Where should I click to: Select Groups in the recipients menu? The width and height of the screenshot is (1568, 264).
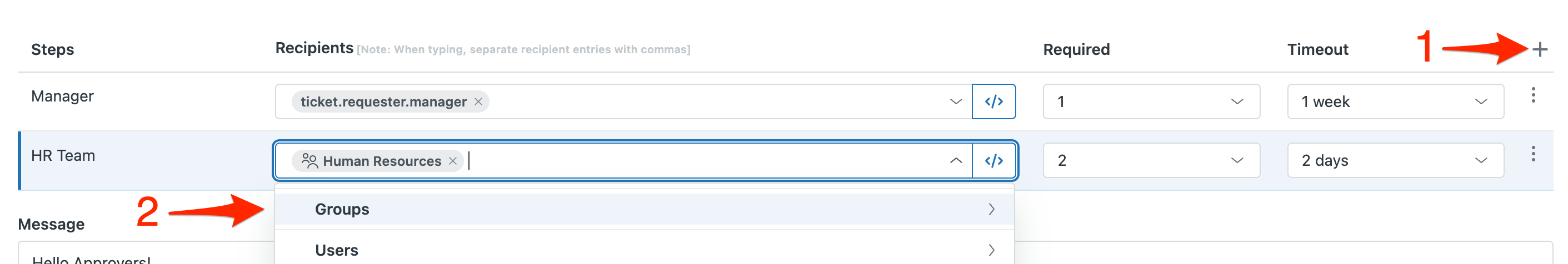pyautogui.click(x=644, y=210)
